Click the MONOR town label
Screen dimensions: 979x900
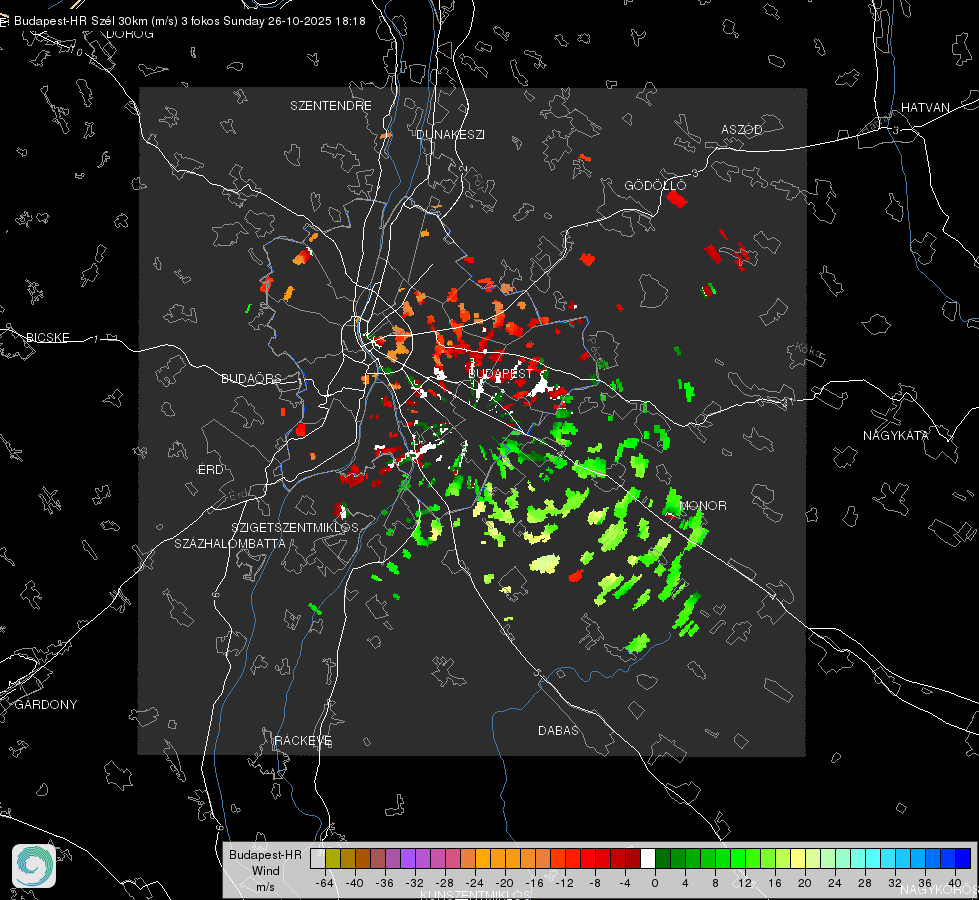(702, 505)
